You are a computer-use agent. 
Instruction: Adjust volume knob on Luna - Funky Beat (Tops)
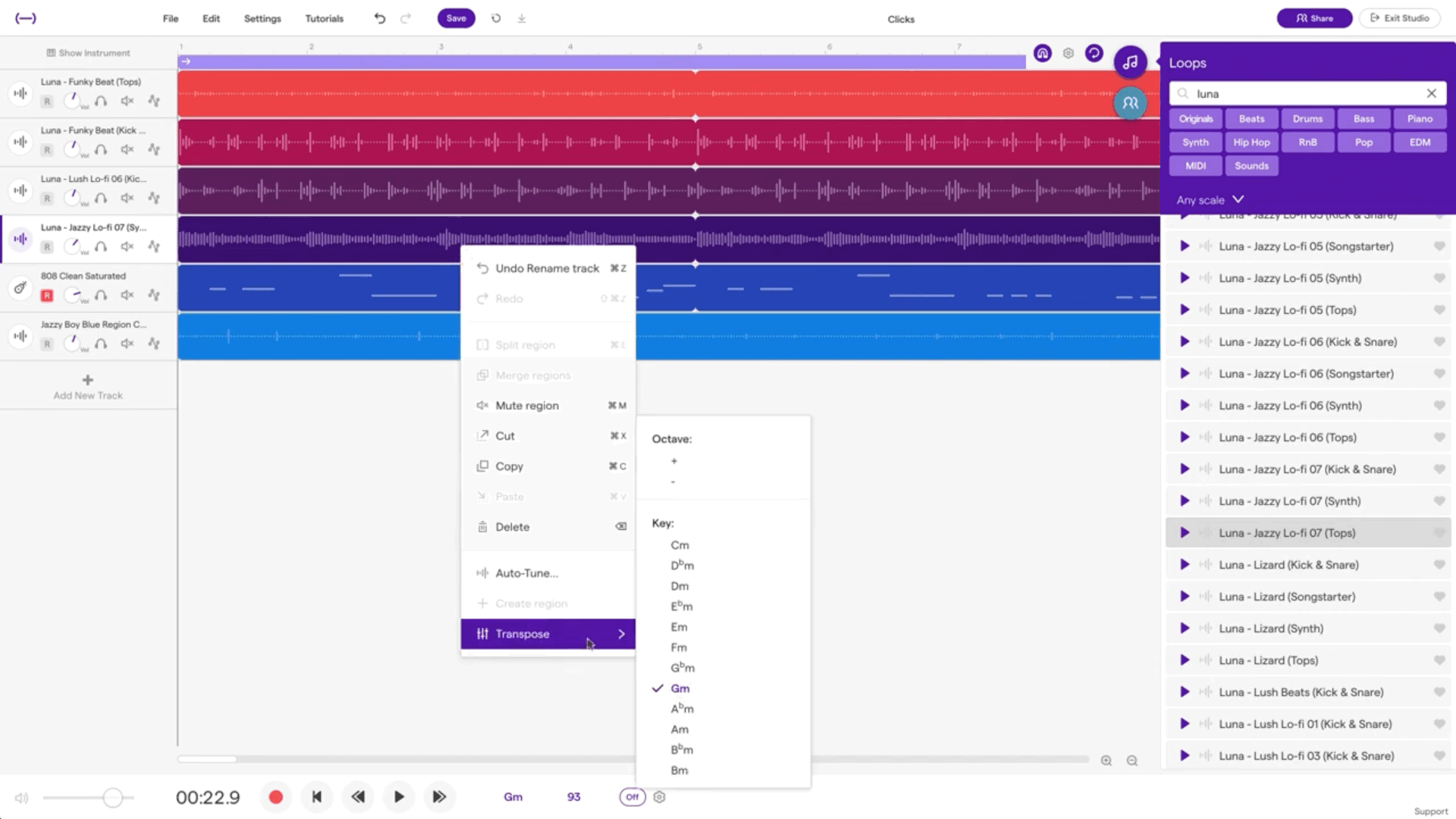pos(73,100)
